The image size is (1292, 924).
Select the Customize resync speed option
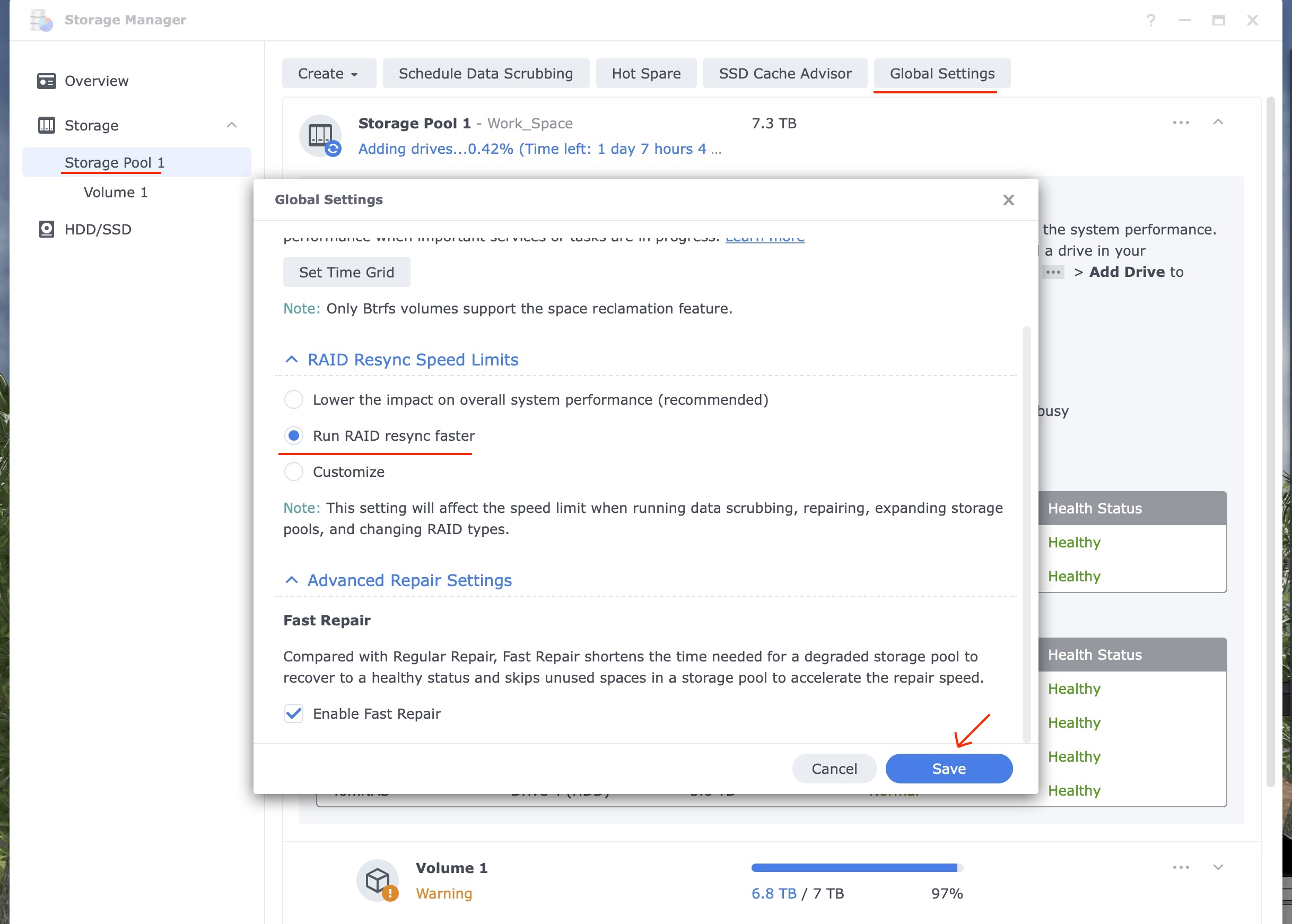(293, 472)
